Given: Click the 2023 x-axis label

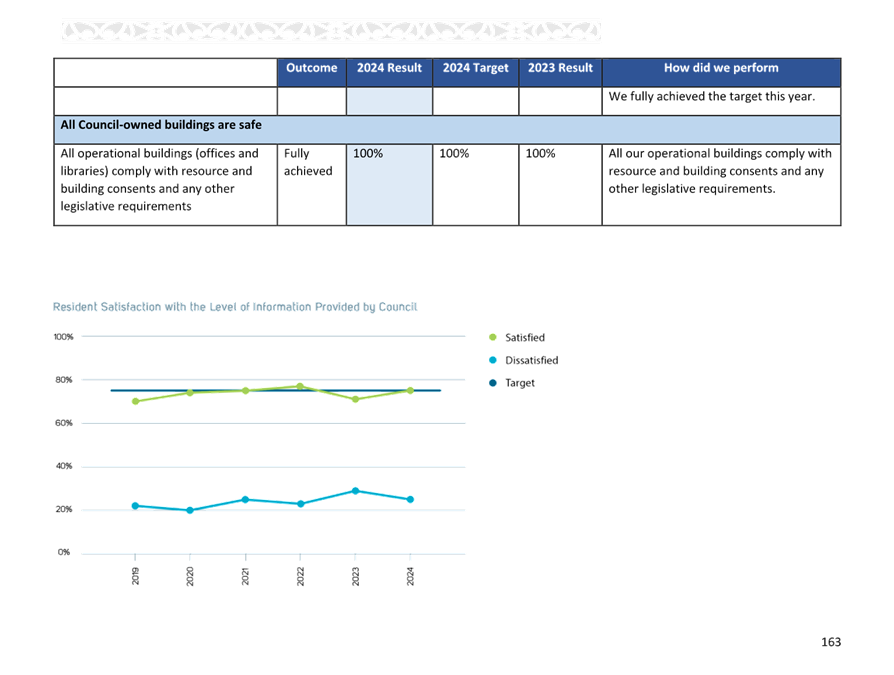Looking at the screenshot, I should (355, 576).
